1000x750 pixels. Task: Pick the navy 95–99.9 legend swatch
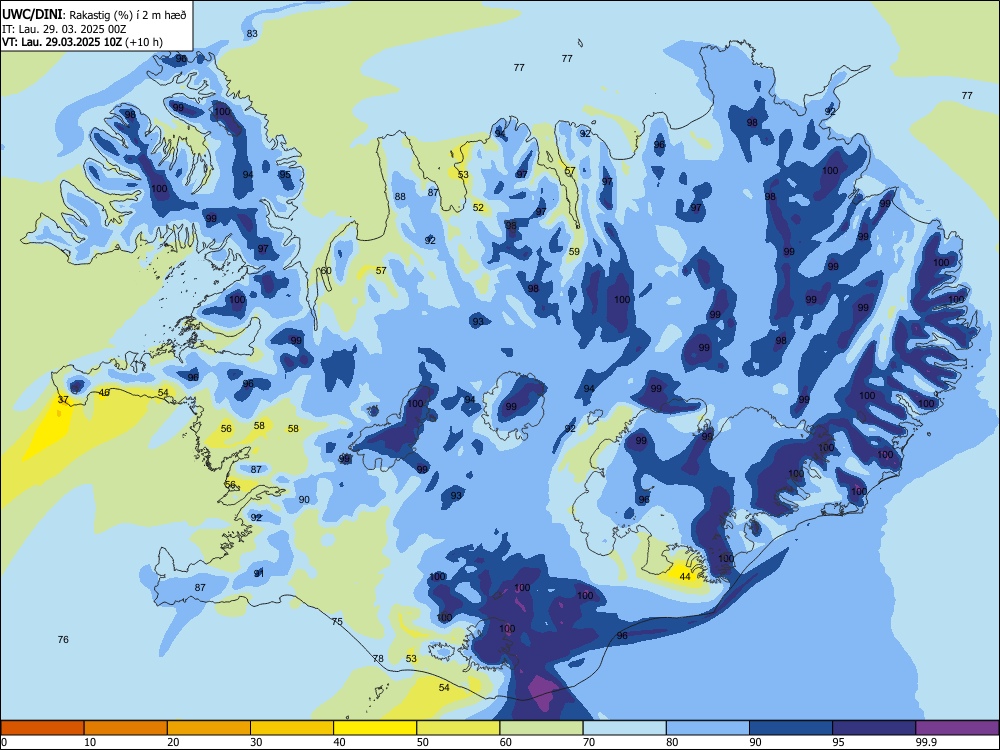point(874,728)
